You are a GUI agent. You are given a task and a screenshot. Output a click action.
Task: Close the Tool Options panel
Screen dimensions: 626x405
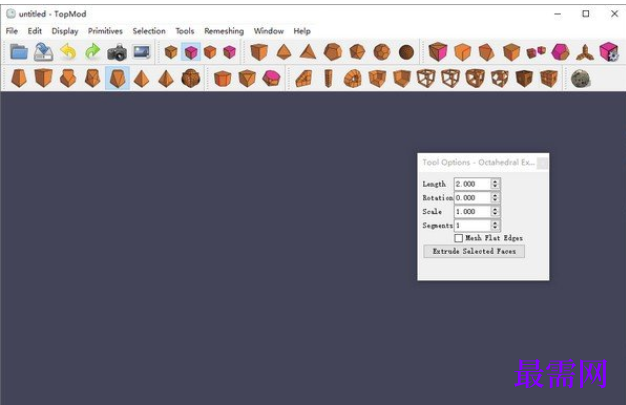542,163
